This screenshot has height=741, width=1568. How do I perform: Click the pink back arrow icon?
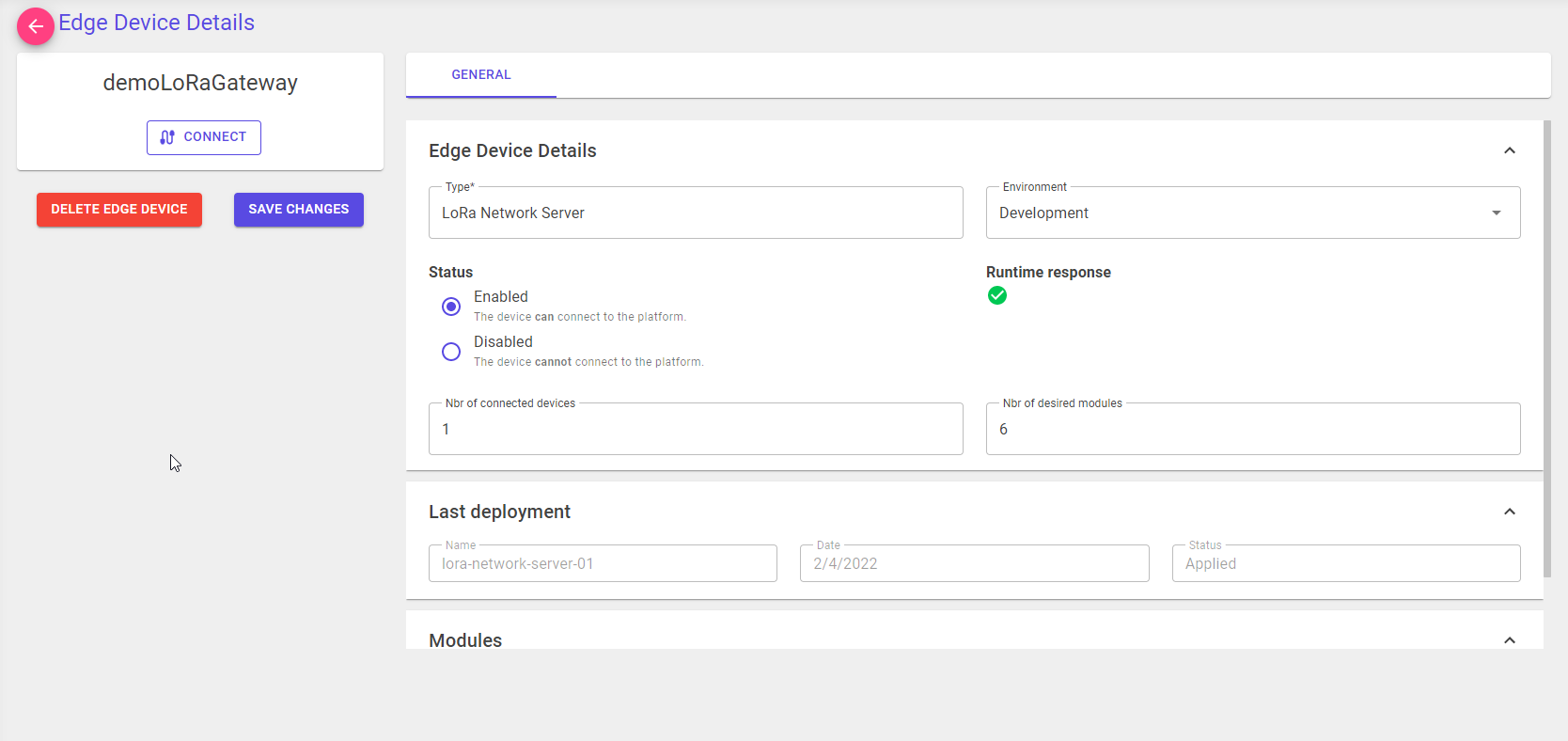click(35, 26)
